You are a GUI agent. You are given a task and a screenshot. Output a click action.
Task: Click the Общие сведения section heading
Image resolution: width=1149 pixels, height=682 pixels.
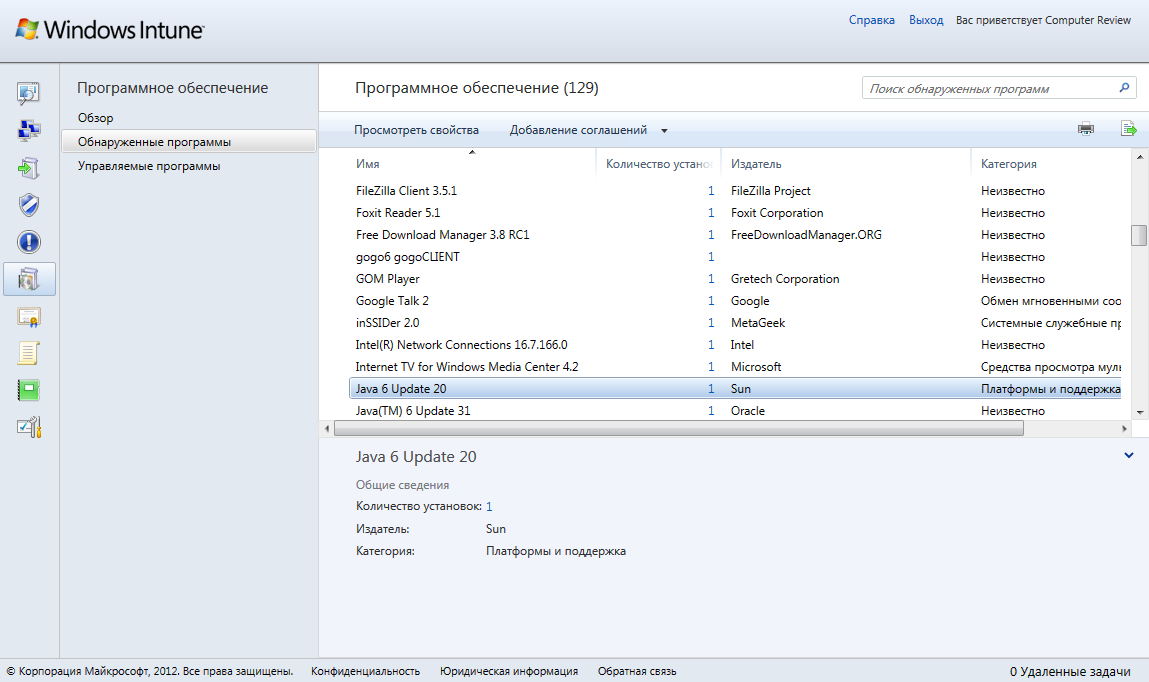[x=402, y=485]
